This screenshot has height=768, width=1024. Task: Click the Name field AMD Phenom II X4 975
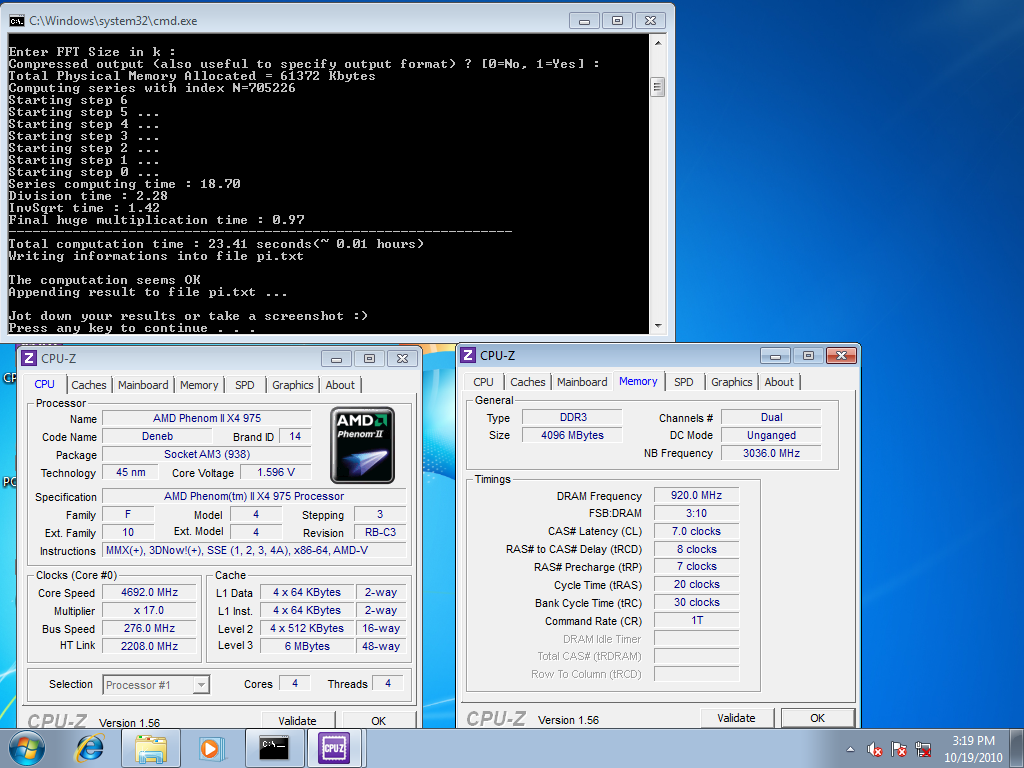pyautogui.click(x=207, y=418)
